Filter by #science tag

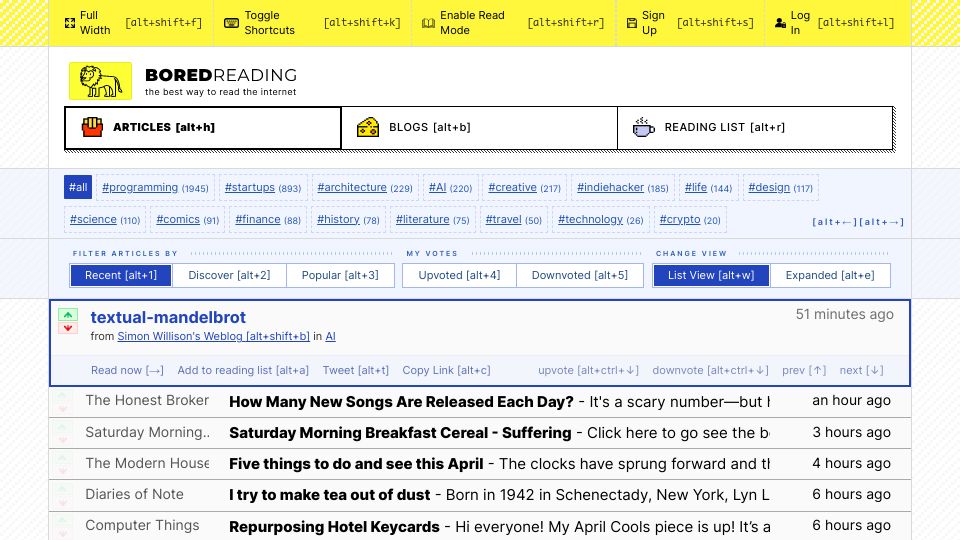point(105,219)
